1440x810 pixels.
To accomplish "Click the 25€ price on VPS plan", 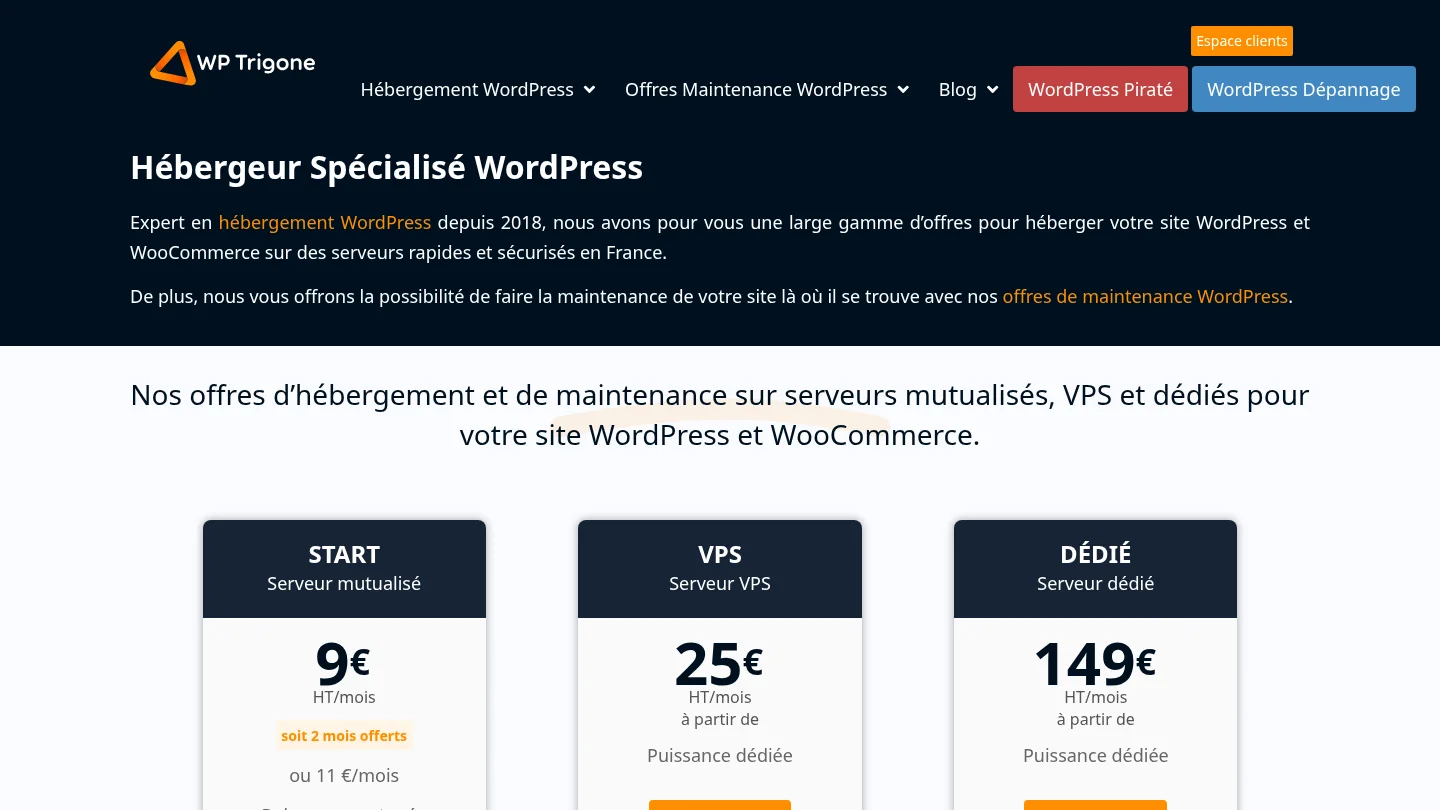I will coord(719,662).
